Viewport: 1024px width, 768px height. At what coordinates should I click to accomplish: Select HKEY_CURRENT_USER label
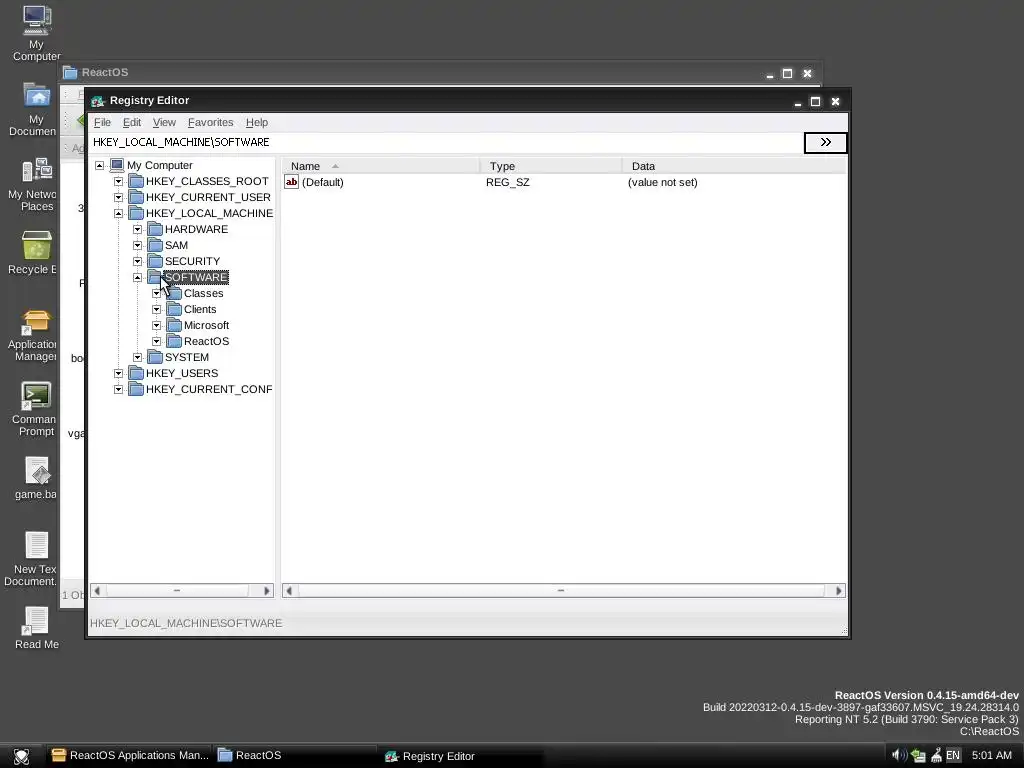click(208, 197)
